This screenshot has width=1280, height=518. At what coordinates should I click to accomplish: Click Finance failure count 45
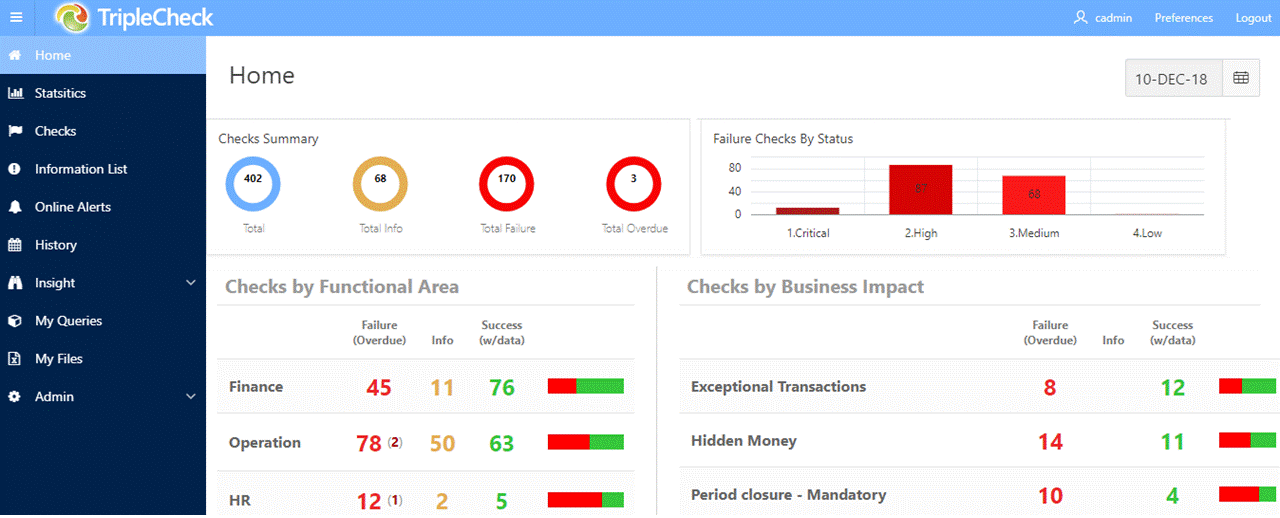378,387
